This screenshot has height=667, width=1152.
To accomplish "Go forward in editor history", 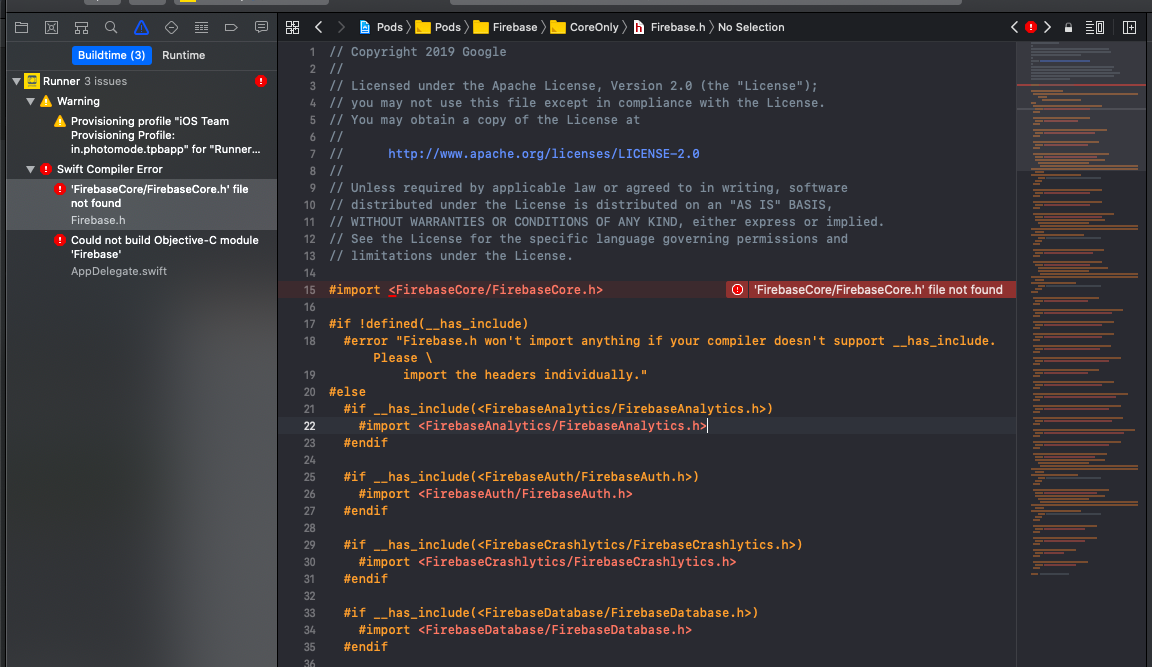I will (341, 27).
